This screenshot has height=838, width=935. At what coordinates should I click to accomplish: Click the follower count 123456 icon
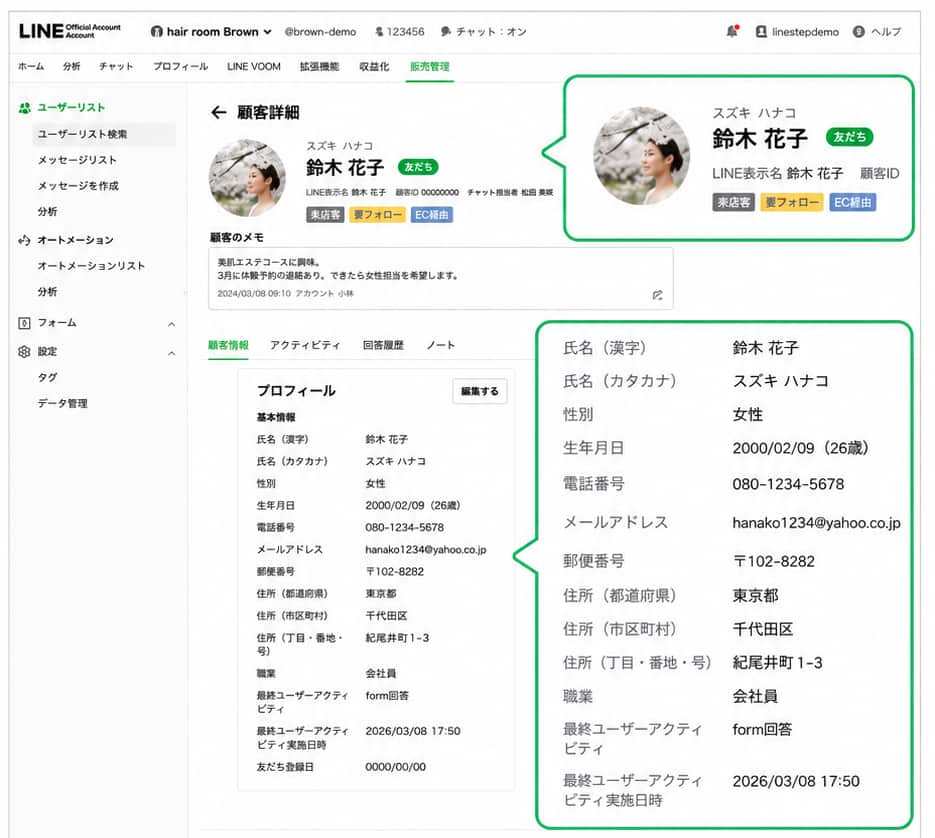[x=379, y=32]
